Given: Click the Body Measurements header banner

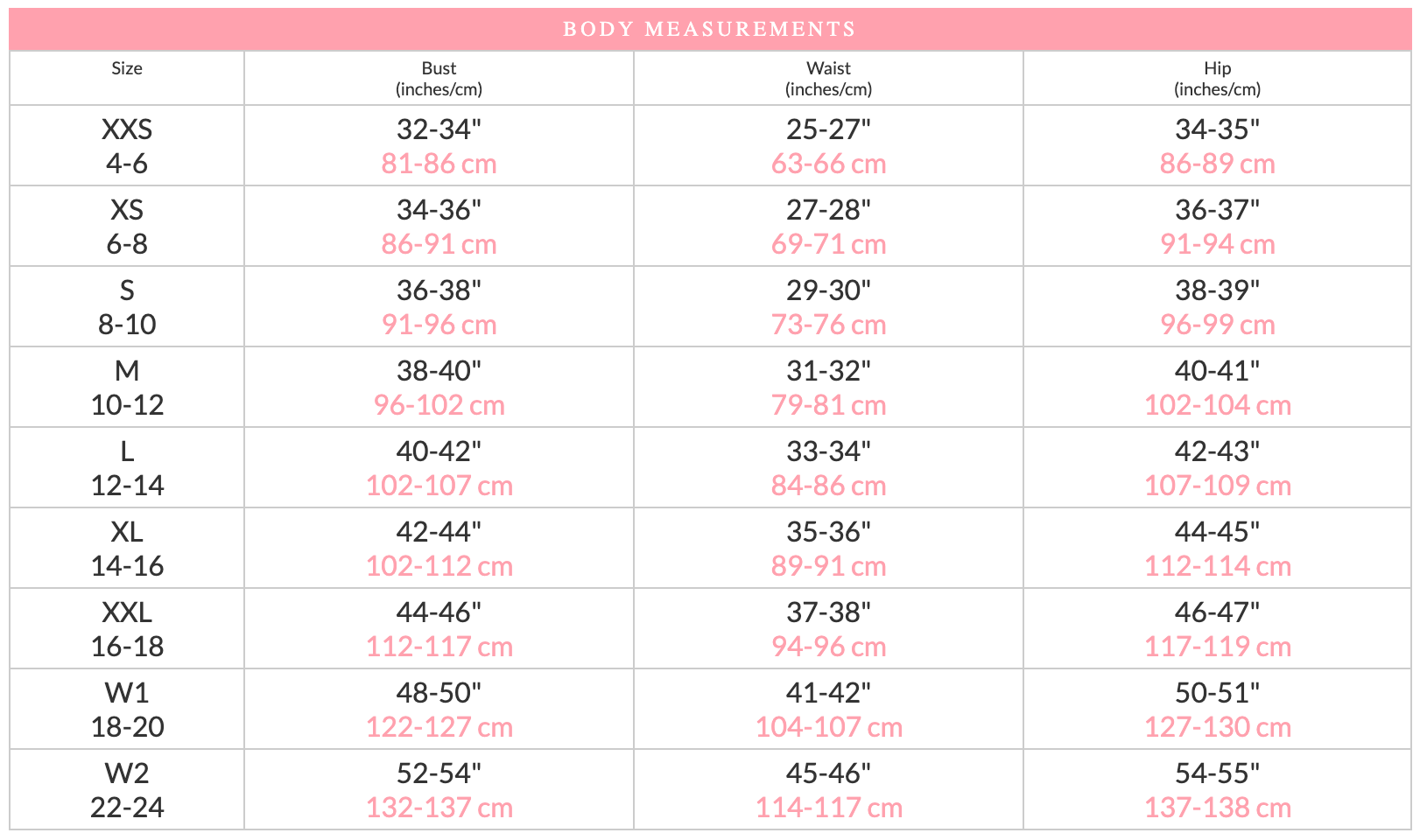Looking at the screenshot, I should tap(709, 29).
